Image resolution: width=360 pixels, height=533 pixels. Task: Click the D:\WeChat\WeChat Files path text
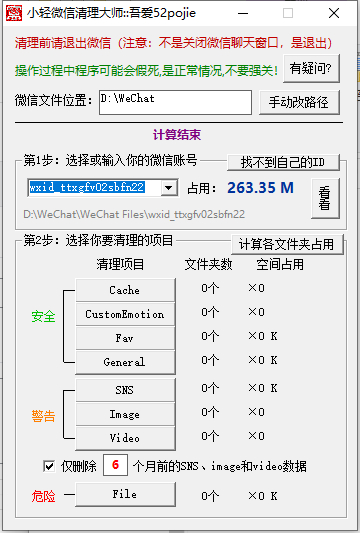tap(134, 214)
